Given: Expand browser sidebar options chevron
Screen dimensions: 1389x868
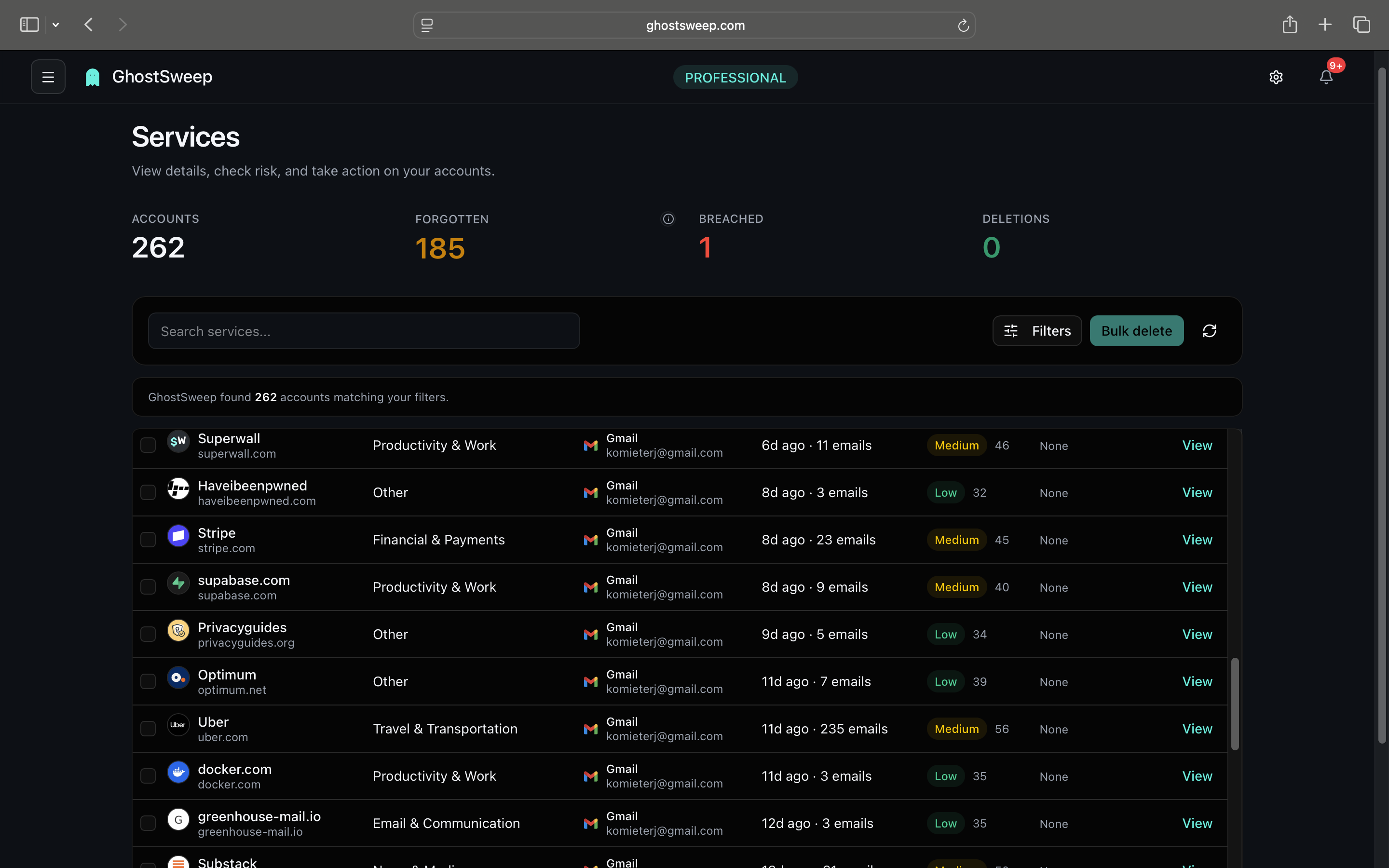Looking at the screenshot, I should [x=55, y=25].
